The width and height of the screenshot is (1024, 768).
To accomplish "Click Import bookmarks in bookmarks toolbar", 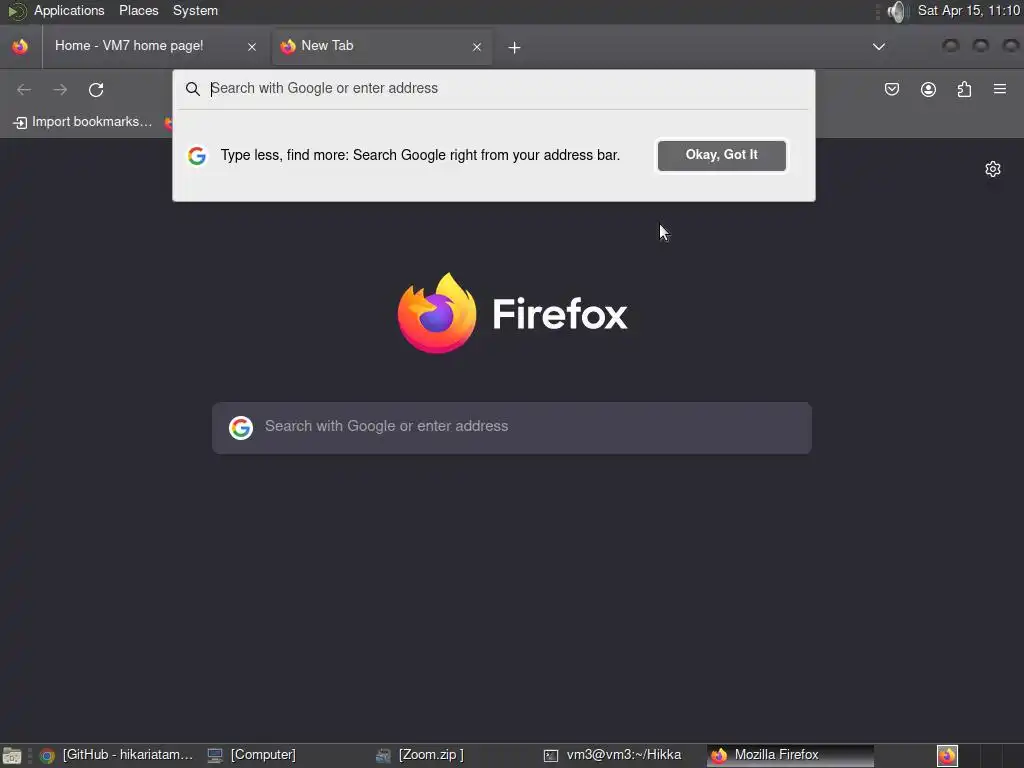I will click(82, 122).
